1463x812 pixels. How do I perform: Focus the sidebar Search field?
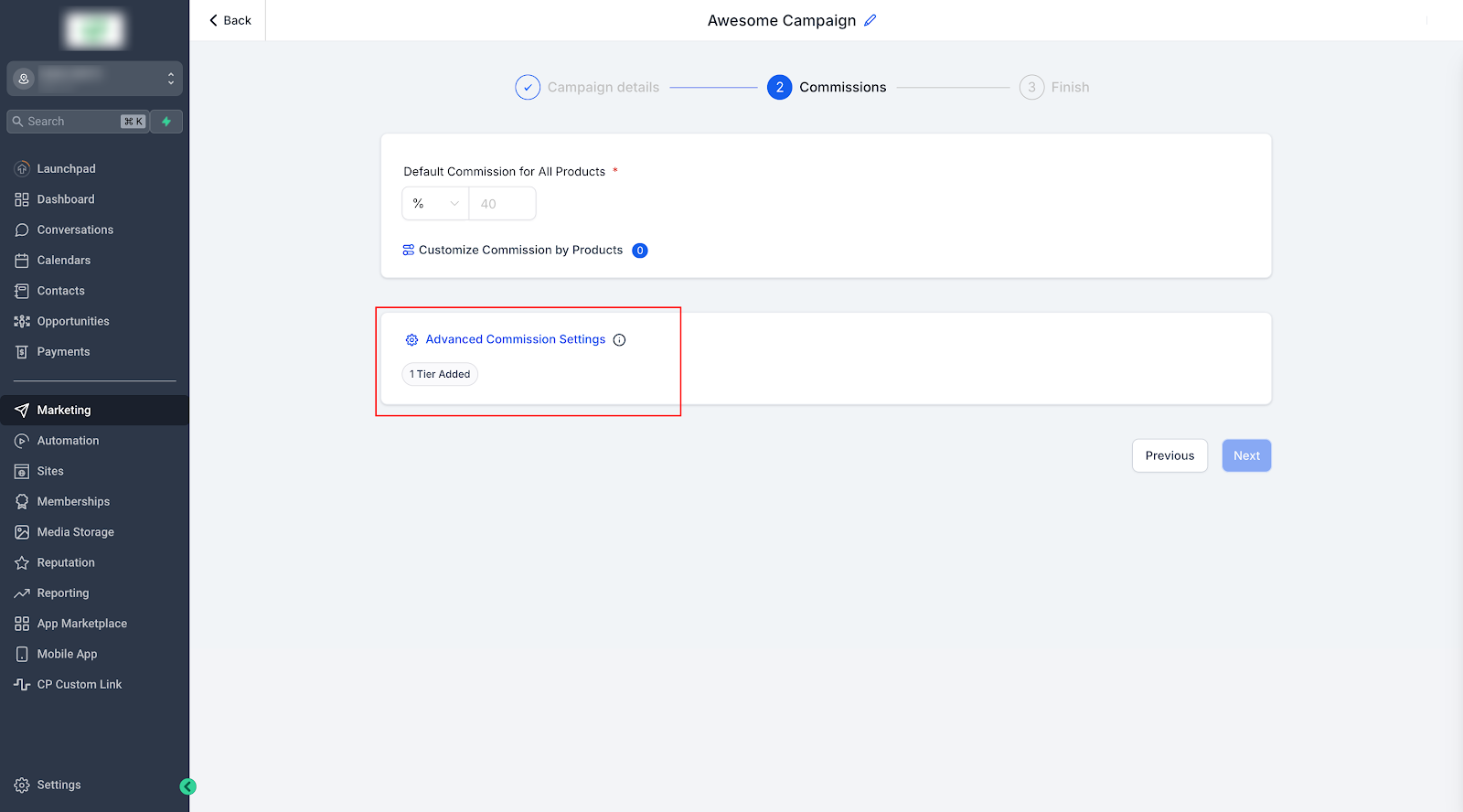point(78,122)
